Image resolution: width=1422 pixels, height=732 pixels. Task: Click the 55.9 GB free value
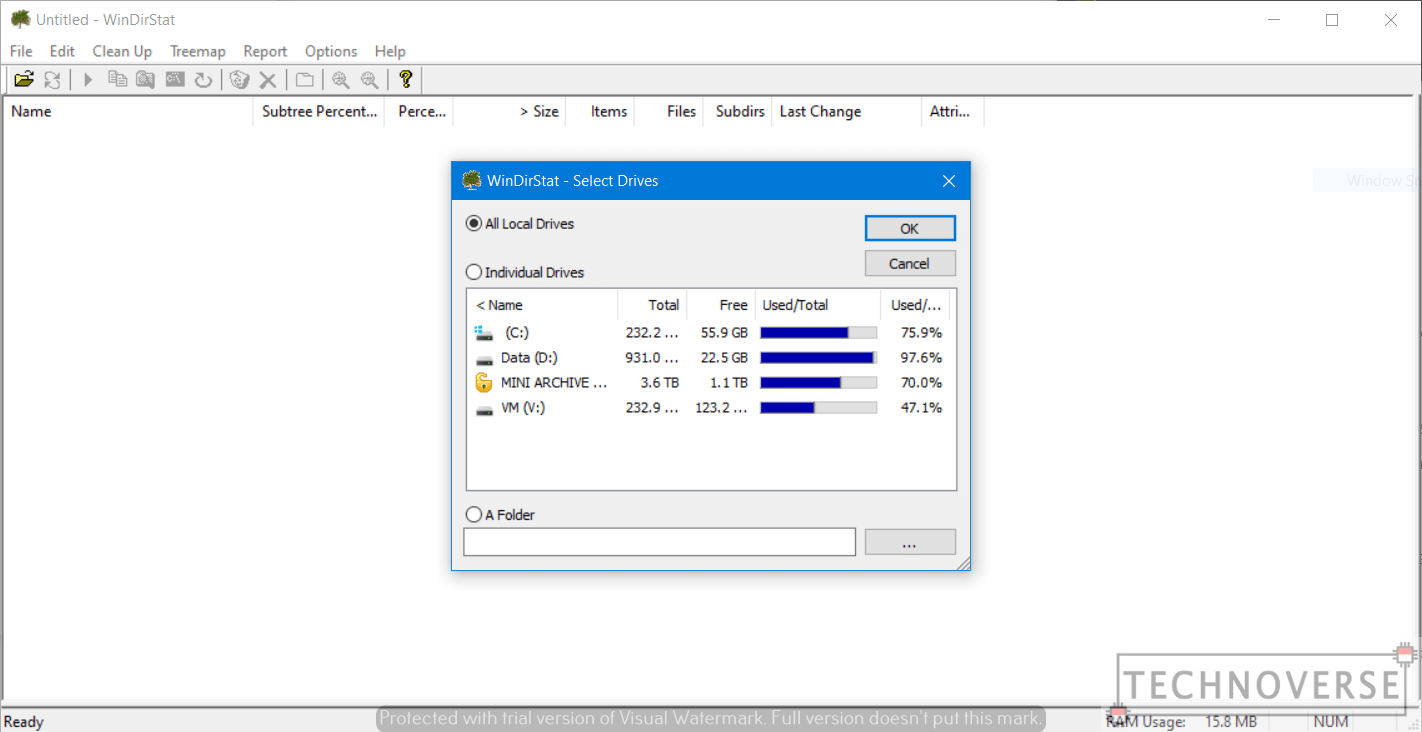tap(725, 333)
